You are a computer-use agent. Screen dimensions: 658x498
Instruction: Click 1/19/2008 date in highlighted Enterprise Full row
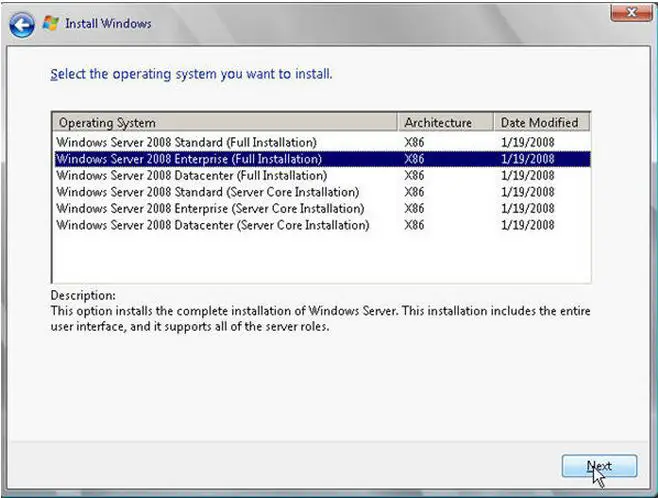coord(527,159)
